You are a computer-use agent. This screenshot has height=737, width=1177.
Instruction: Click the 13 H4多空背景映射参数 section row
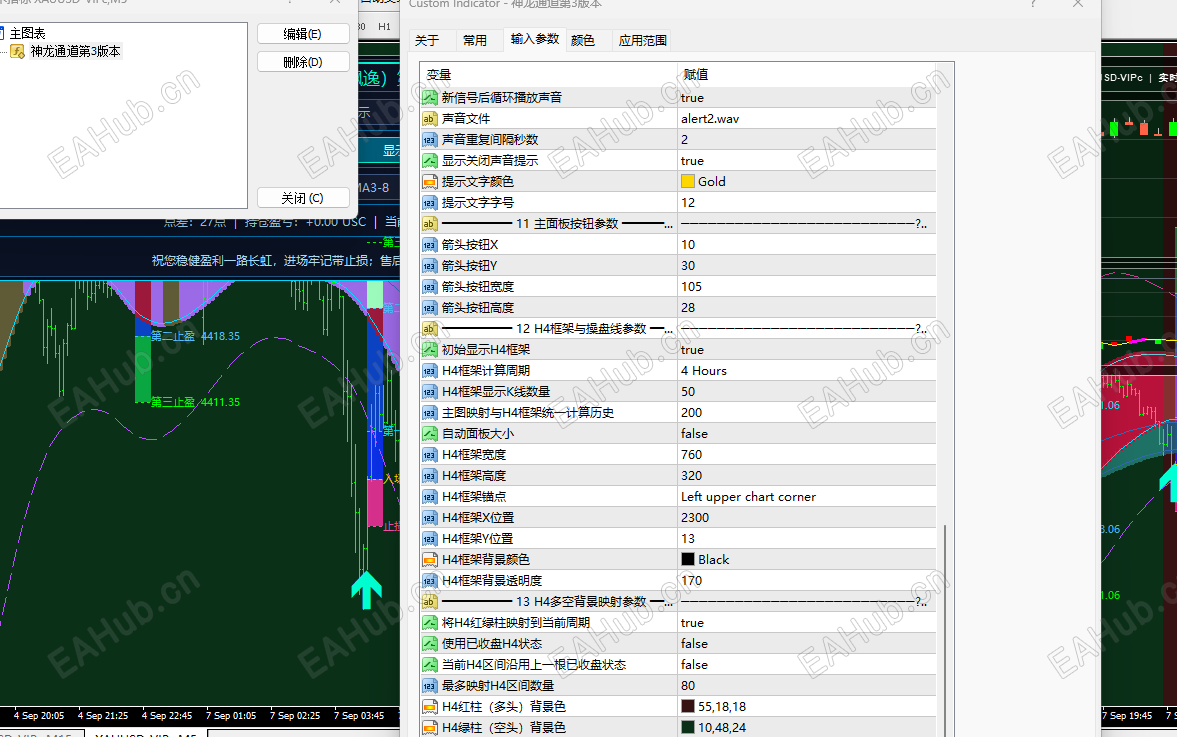click(678, 602)
